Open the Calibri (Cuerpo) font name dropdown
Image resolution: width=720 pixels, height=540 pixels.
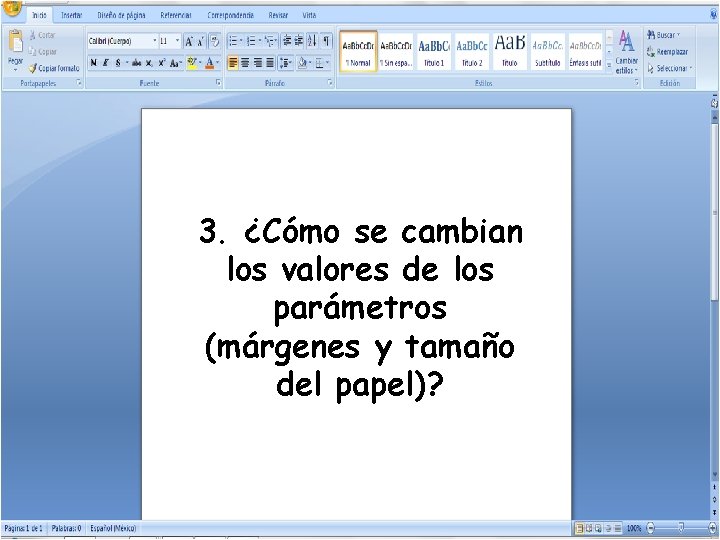tap(155, 41)
